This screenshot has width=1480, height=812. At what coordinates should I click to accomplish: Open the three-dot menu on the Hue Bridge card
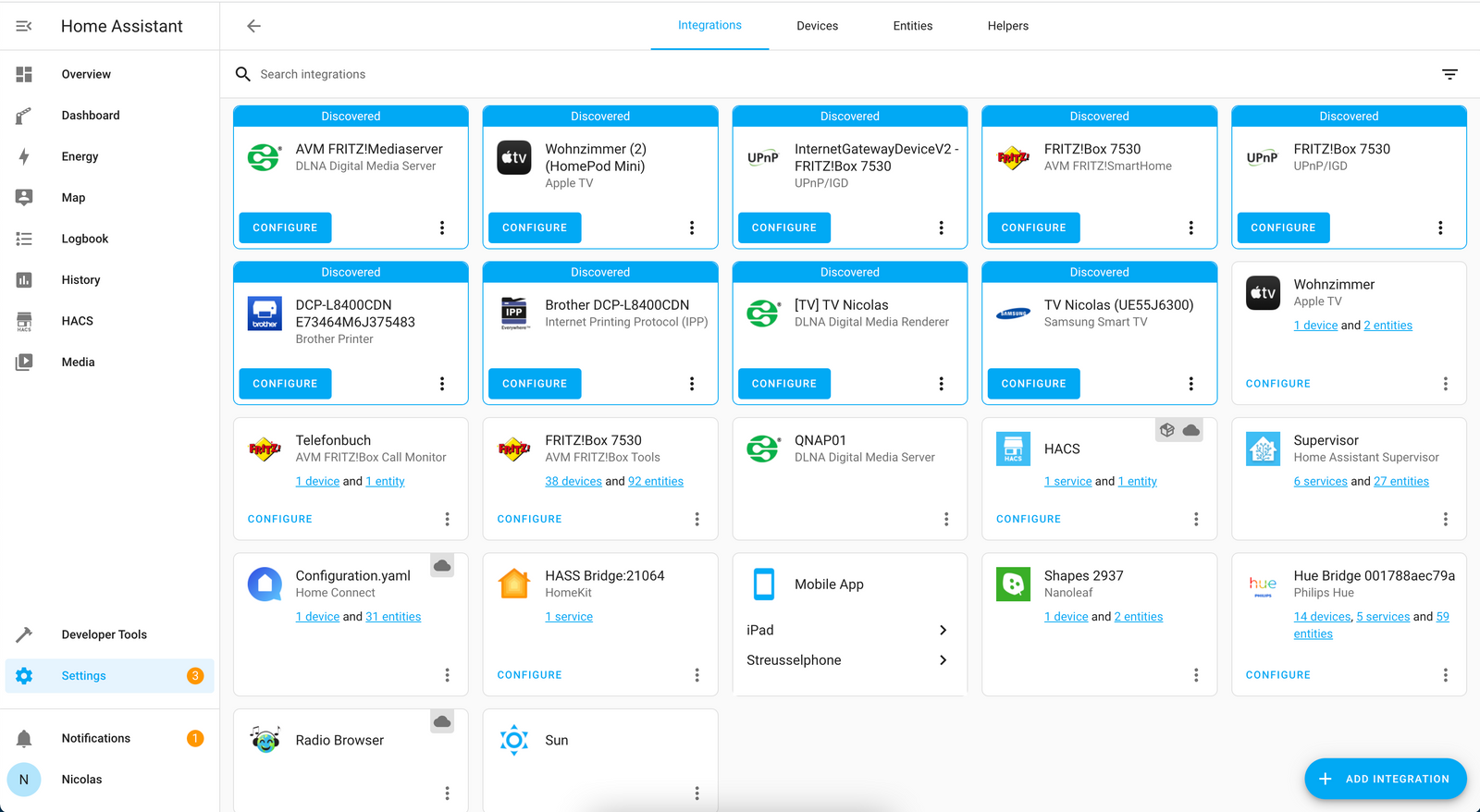point(1446,675)
